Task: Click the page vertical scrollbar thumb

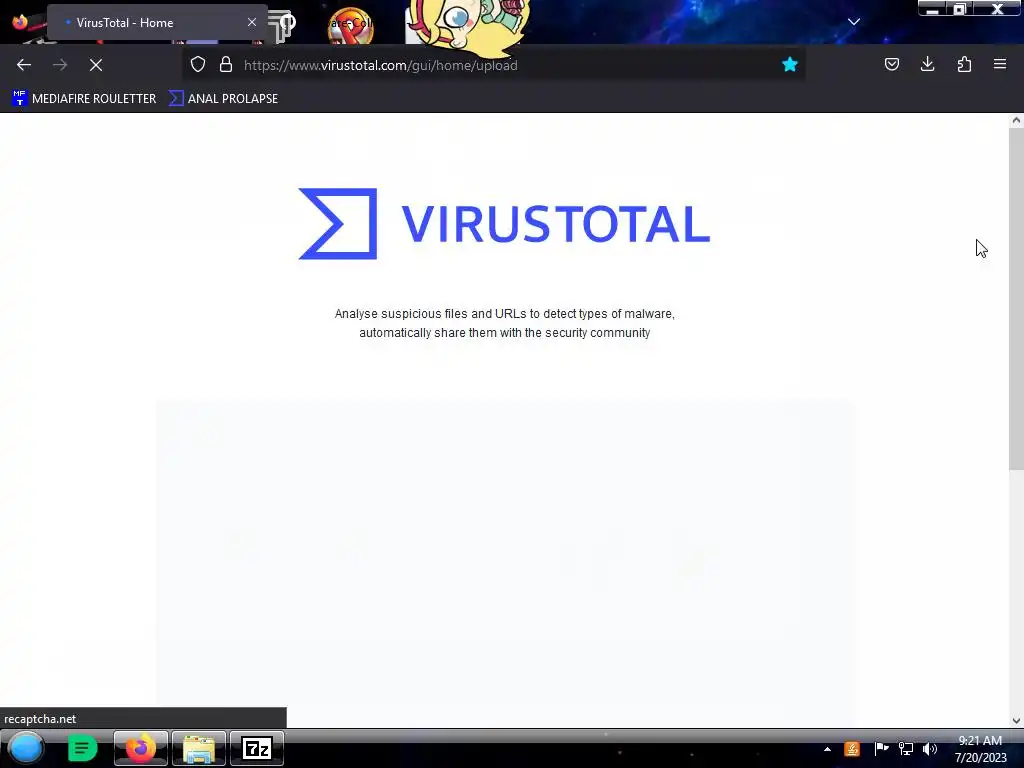Action: pos(1016,298)
